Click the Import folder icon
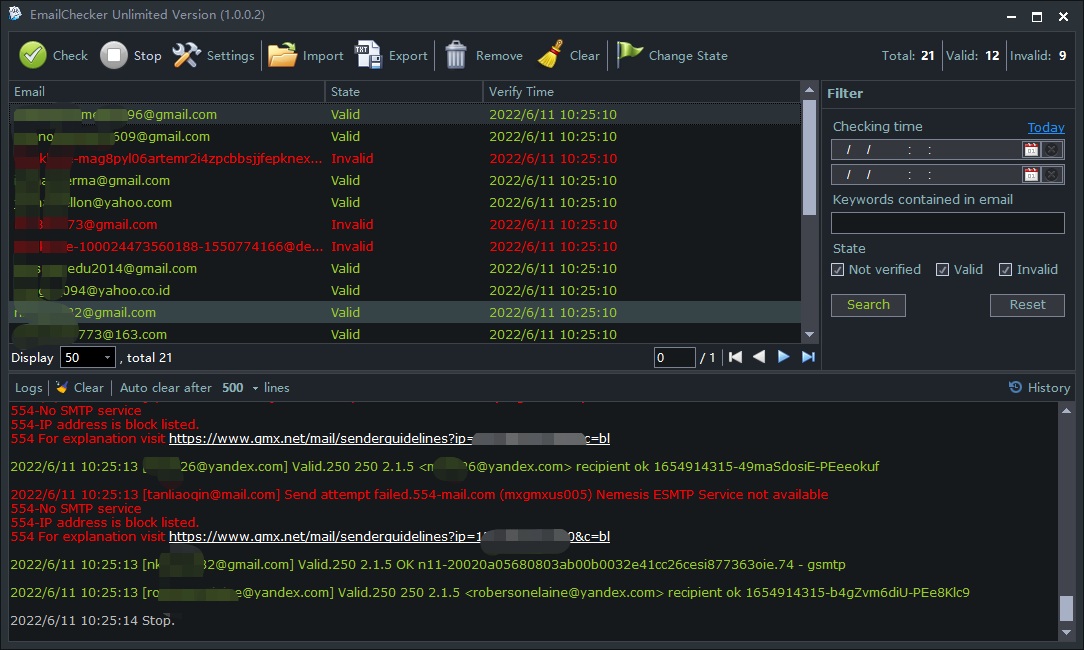This screenshot has width=1084, height=650. pyautogui.click(x=283, y=55)
